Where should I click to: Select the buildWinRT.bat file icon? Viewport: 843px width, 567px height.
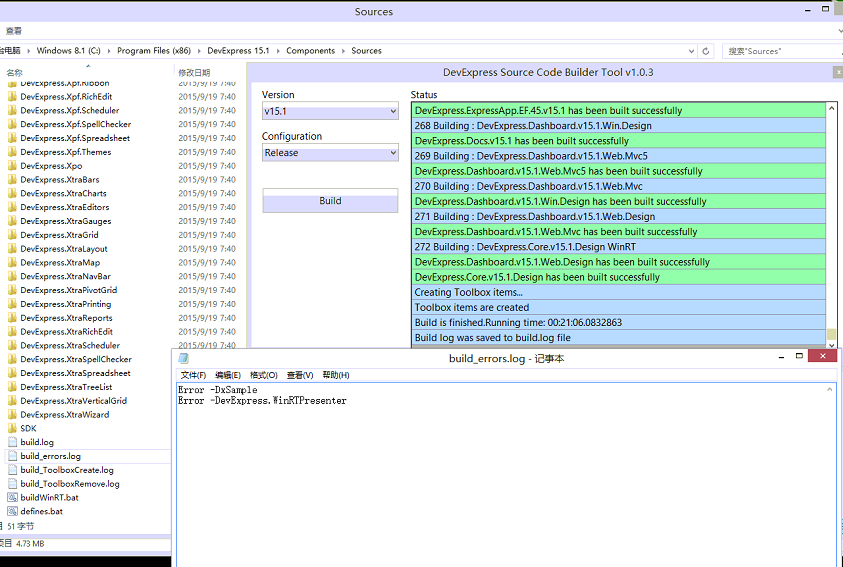(12, 498)
